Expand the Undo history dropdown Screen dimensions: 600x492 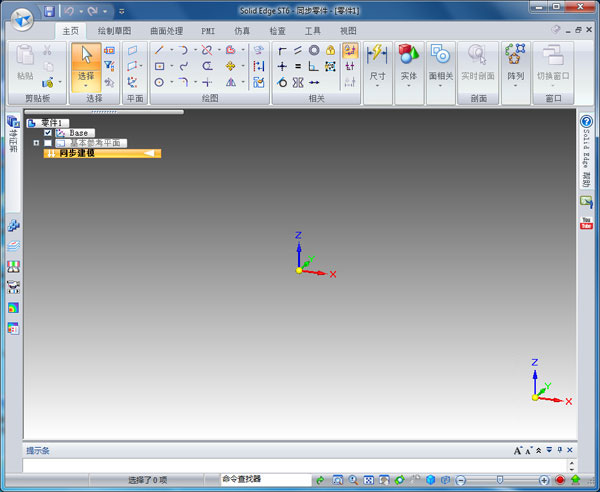(x=81, y=11)
